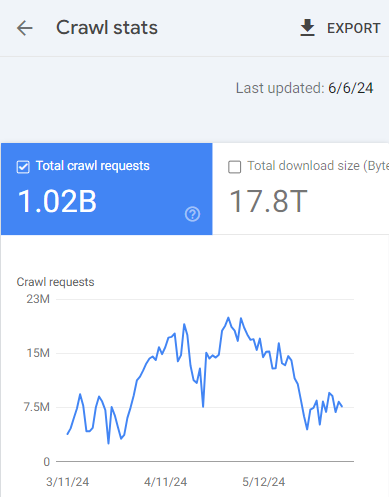Check the Total download size checkbox

235,167
